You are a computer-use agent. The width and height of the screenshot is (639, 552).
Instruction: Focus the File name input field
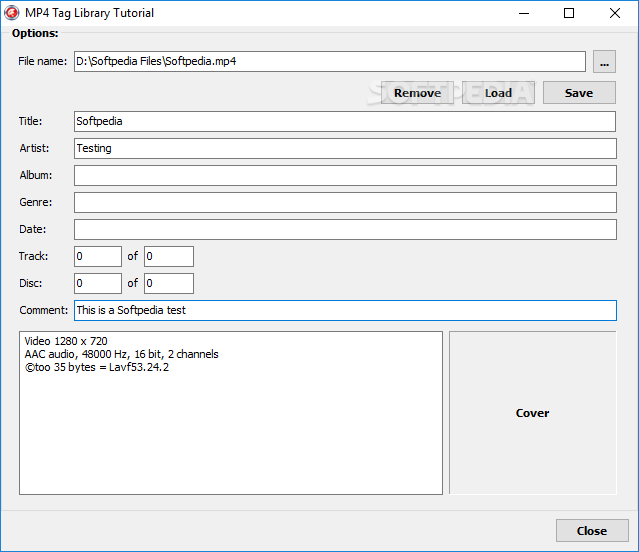pyautogui.click(x=330, y=62)
